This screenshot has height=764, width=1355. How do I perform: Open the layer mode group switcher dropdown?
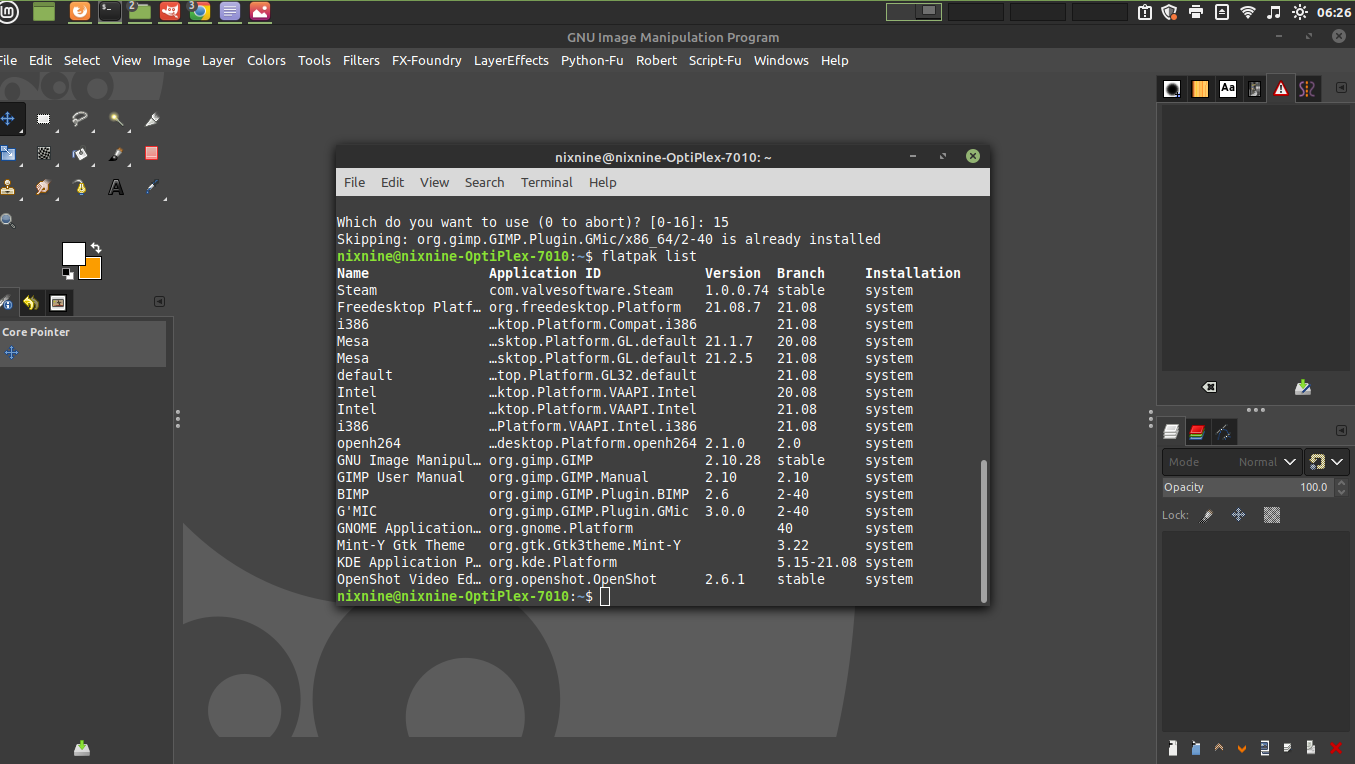point(1327,462)
